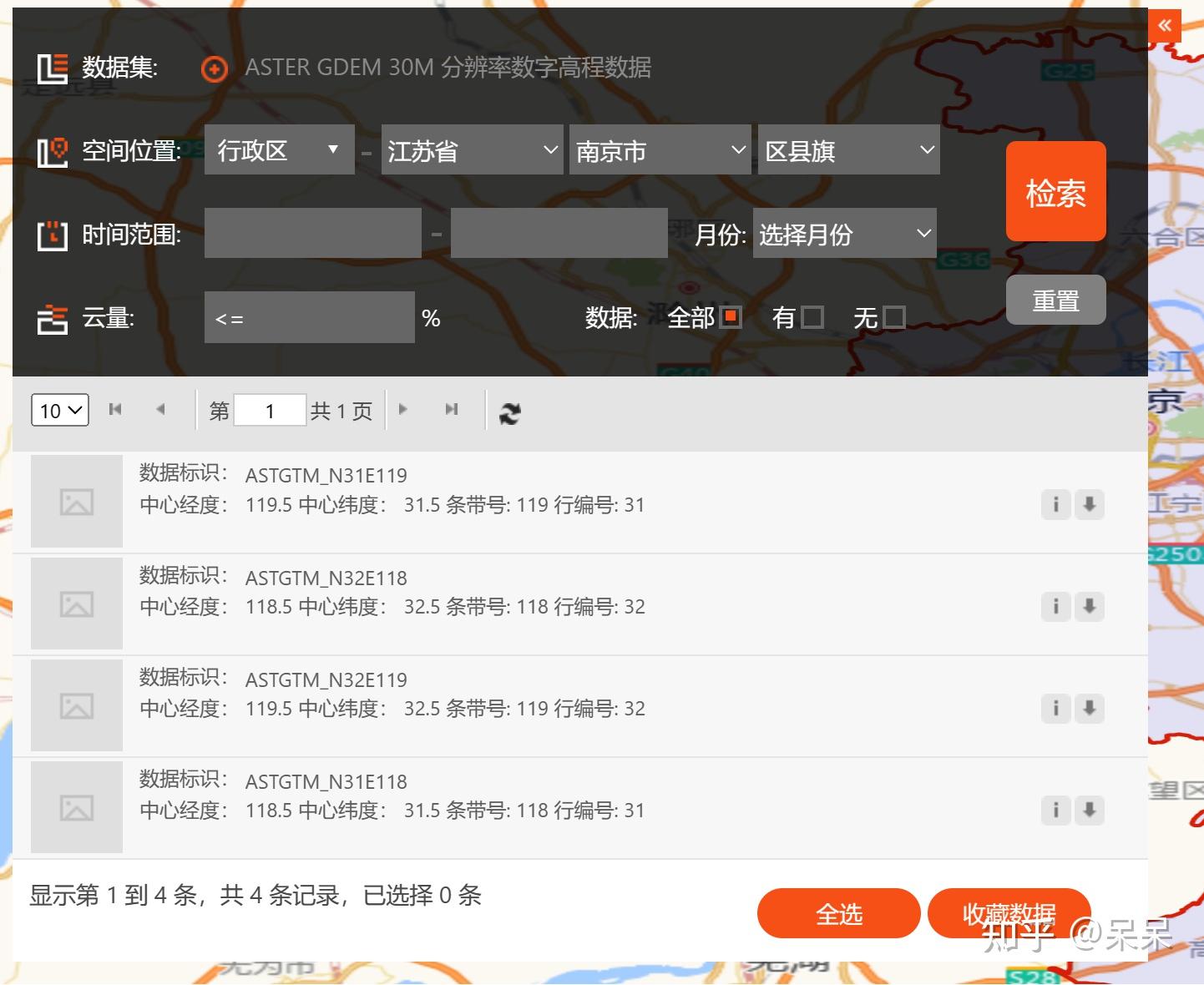The height and width of the screenshot is (985, 1204).
Task: Open the 行政区 region type selector
Action: [x=279, y=150]
